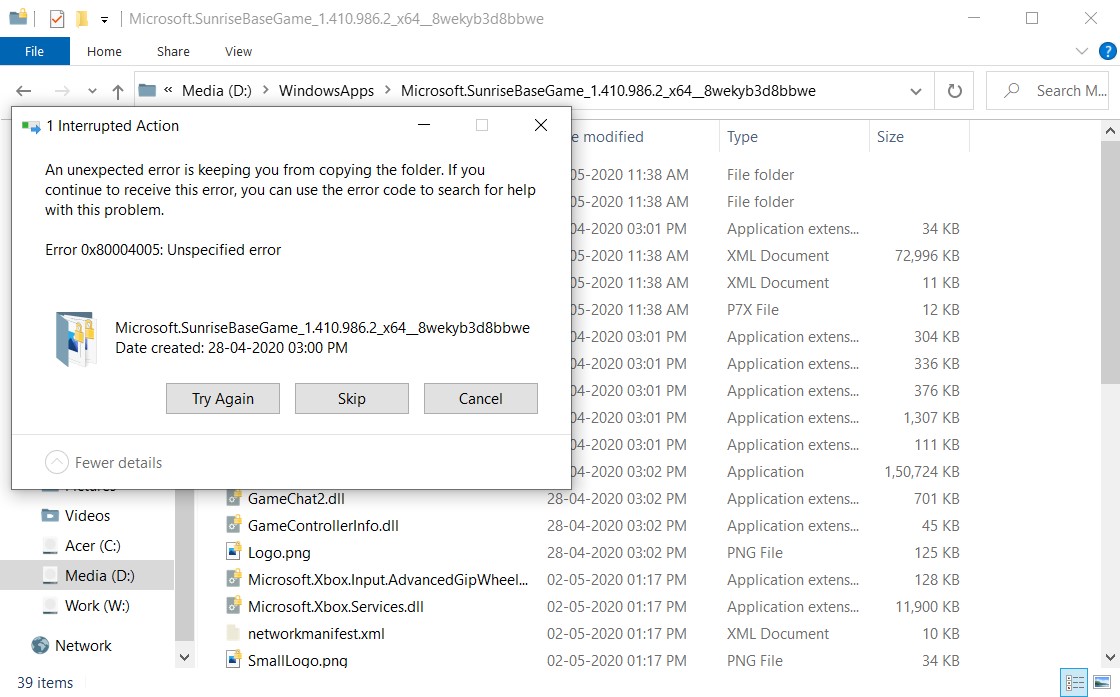1120x697 pixels.
Task: Sort by Size column header
Action: click(x=919, y=136)
